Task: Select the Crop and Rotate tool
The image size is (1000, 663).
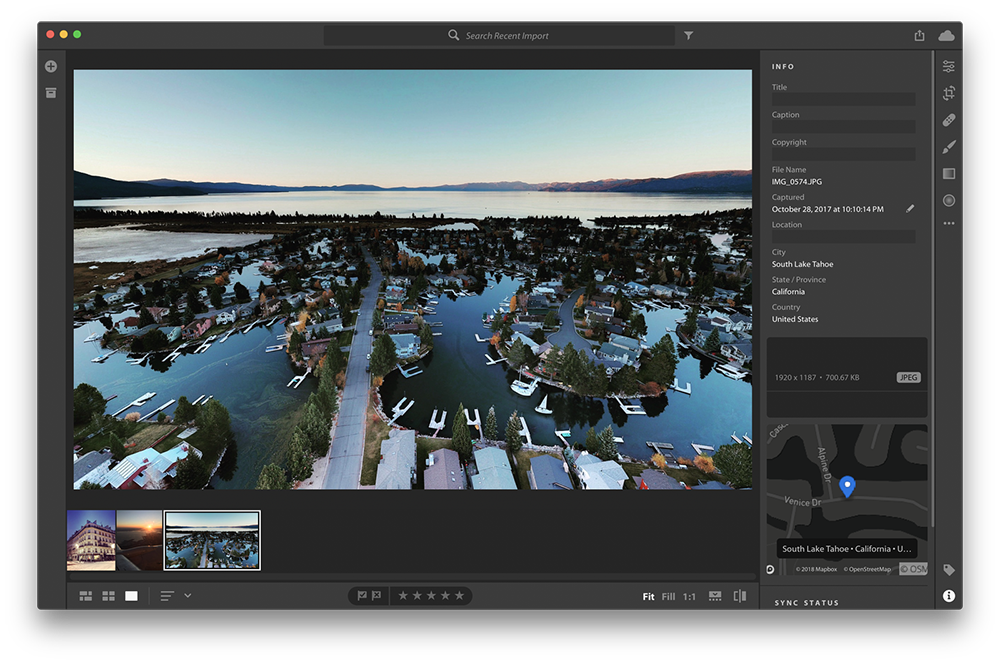Action: [949, 93]
